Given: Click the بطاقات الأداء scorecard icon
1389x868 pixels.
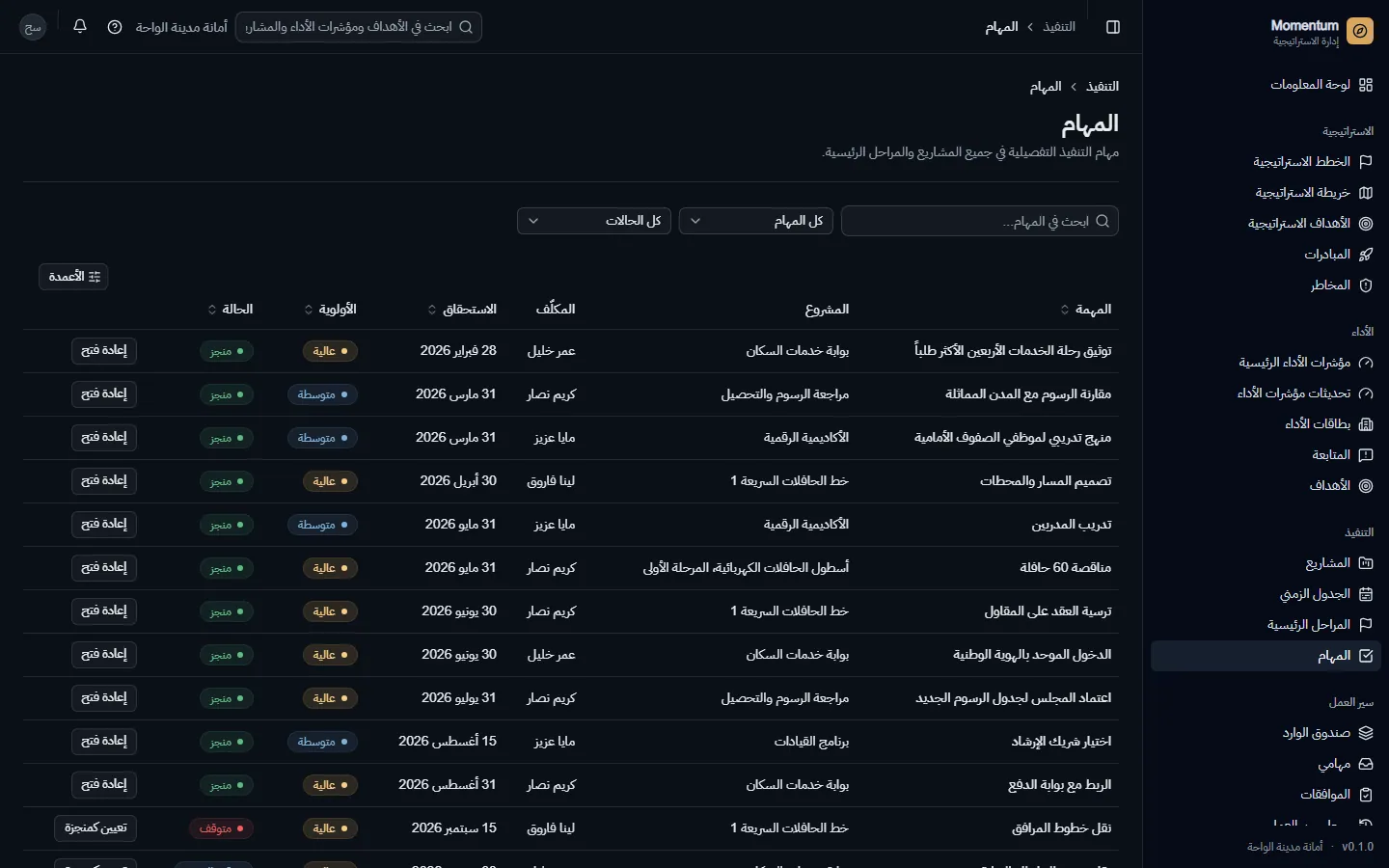Looking at the screenshot, I should click(x=1366, y=424).
